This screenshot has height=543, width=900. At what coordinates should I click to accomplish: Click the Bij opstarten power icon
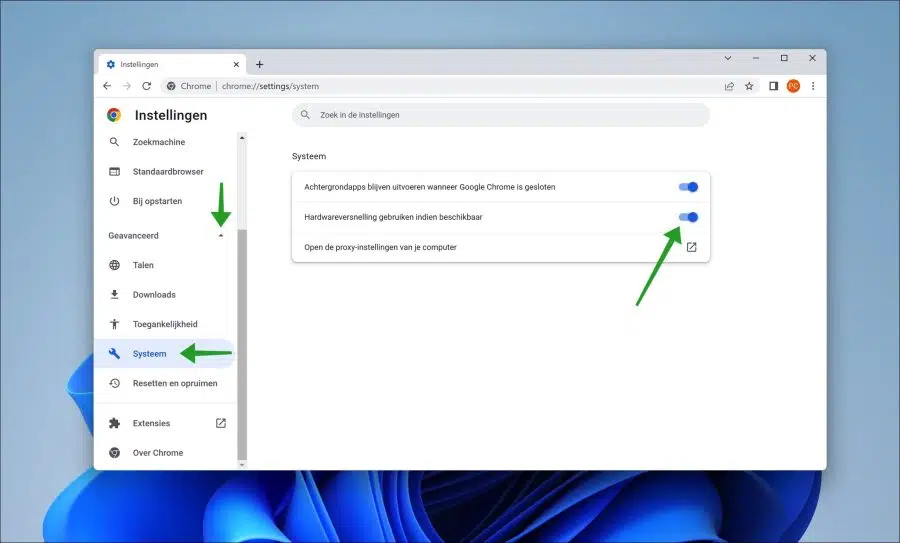coord(114,201)
